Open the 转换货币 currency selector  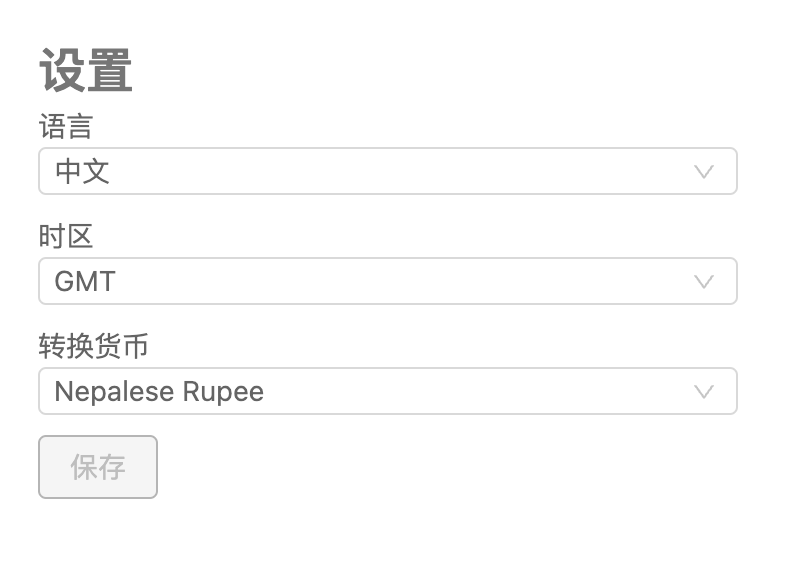point(387,391)
